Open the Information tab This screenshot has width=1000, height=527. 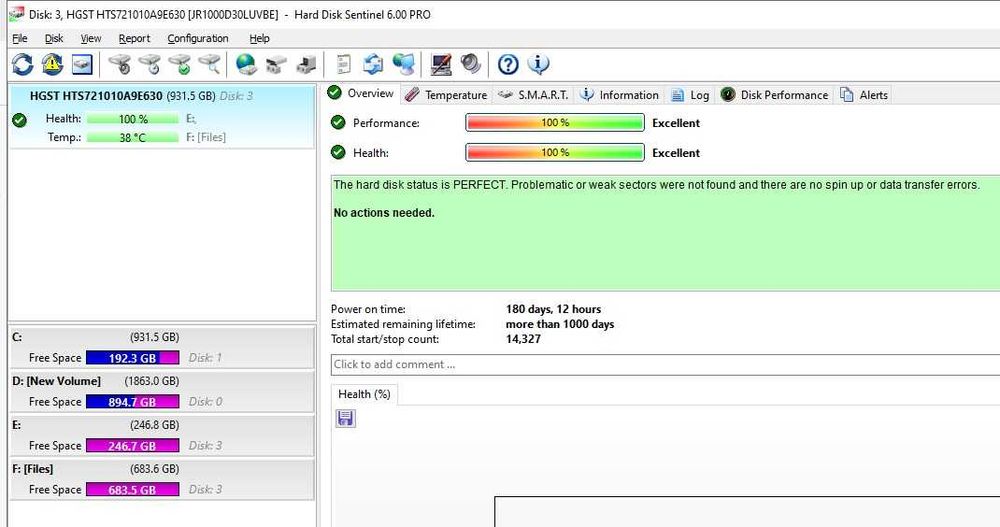(x=619, y=95)
